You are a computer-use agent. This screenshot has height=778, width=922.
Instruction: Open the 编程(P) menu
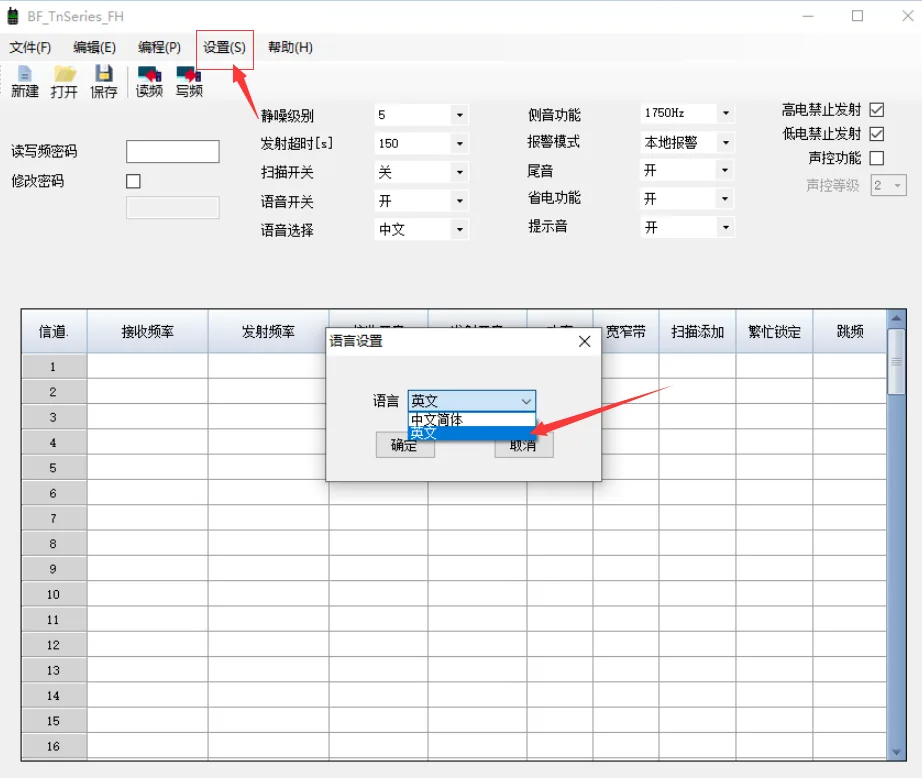pyautogui.click(x=159, y=48)
